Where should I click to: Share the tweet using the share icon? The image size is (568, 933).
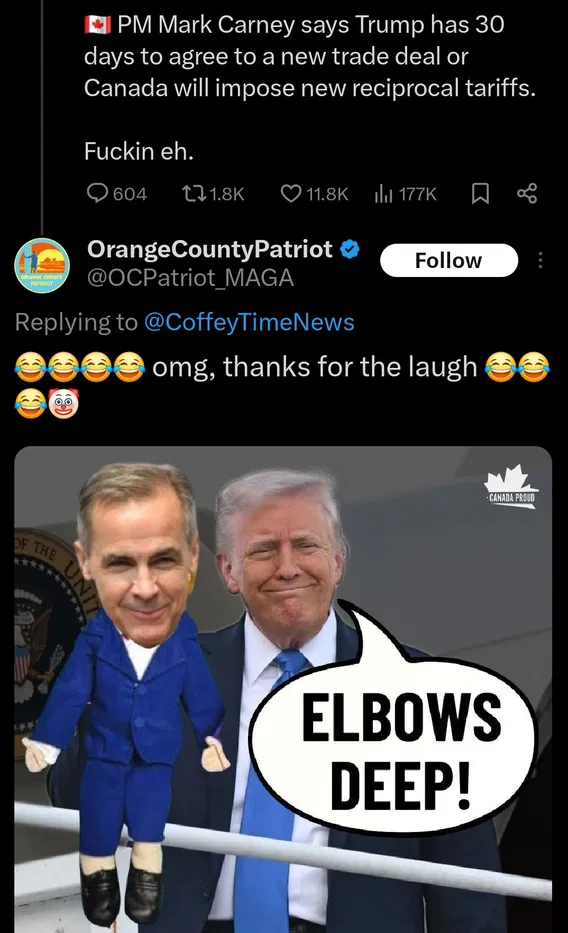(x=527, y=193)
